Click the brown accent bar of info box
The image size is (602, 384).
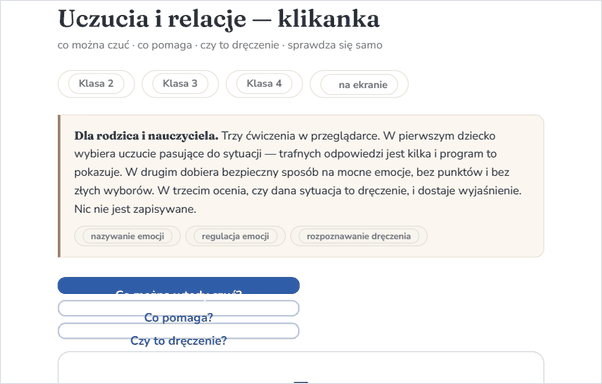pyautogui.click(x=59, y=186)
